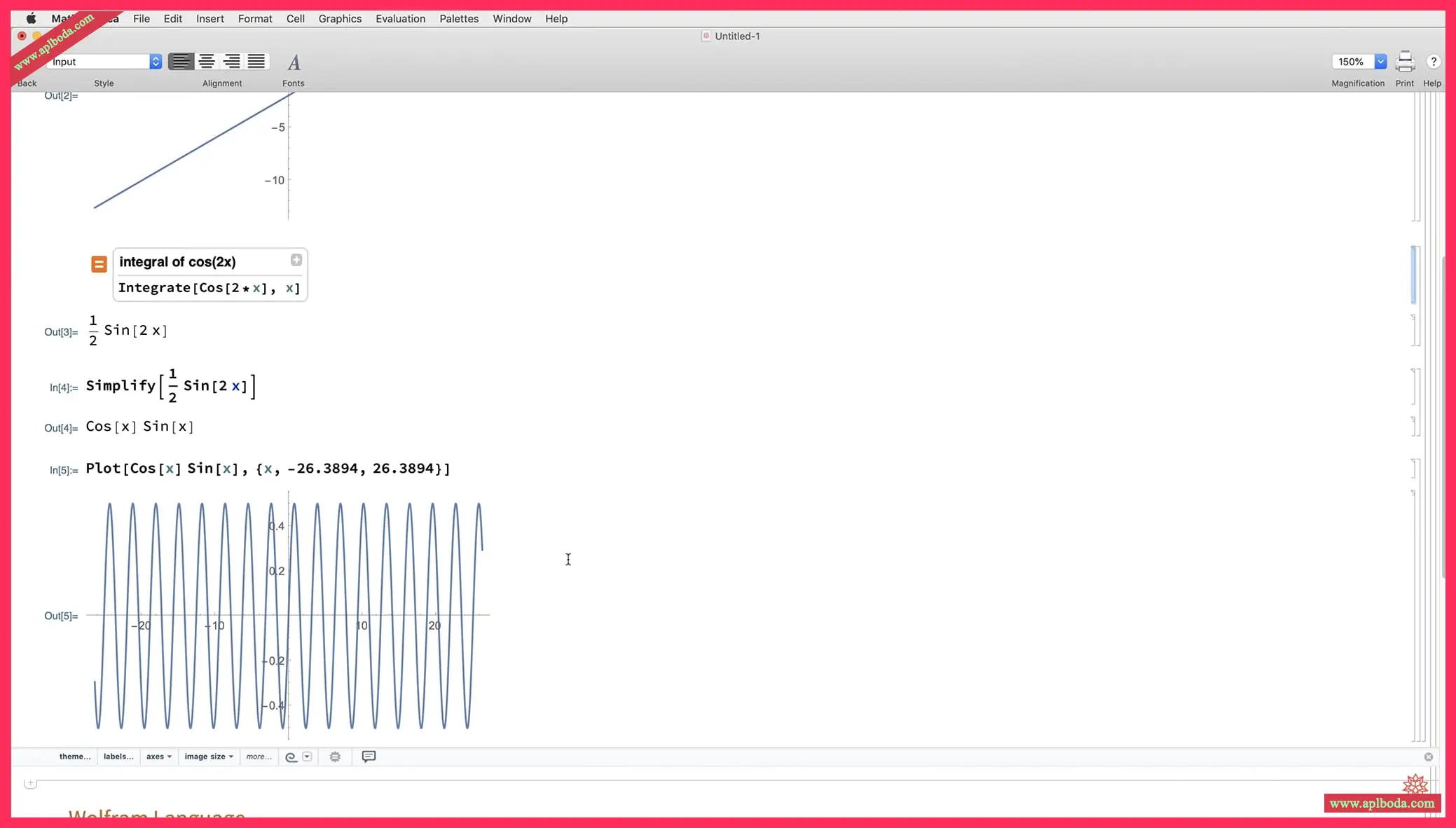
Task: Toggle left text alignment
Action: [x=181, y=62]
